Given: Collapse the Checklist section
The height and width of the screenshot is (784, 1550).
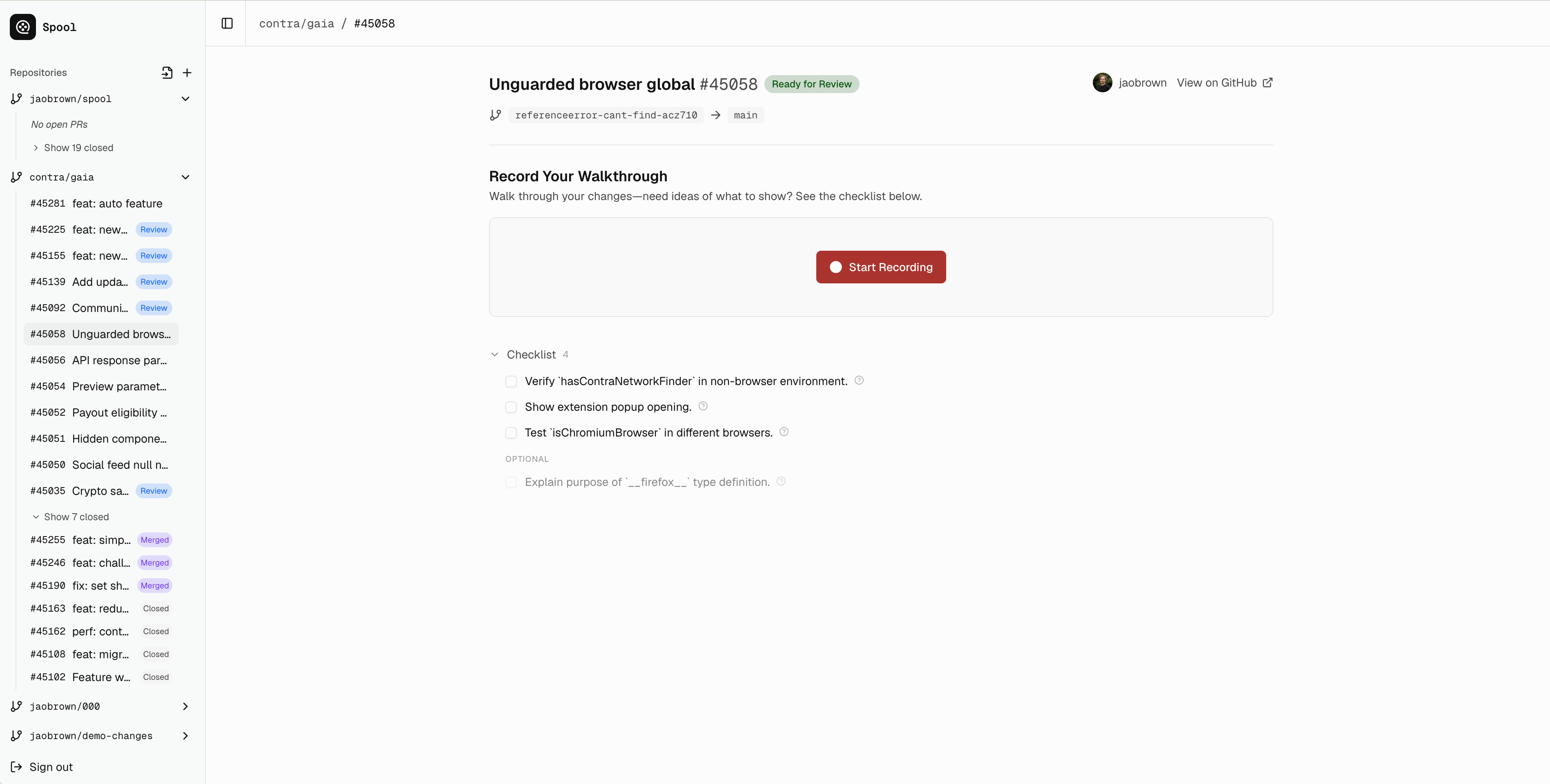Looking at the screenshot, I should pos(495,355).
